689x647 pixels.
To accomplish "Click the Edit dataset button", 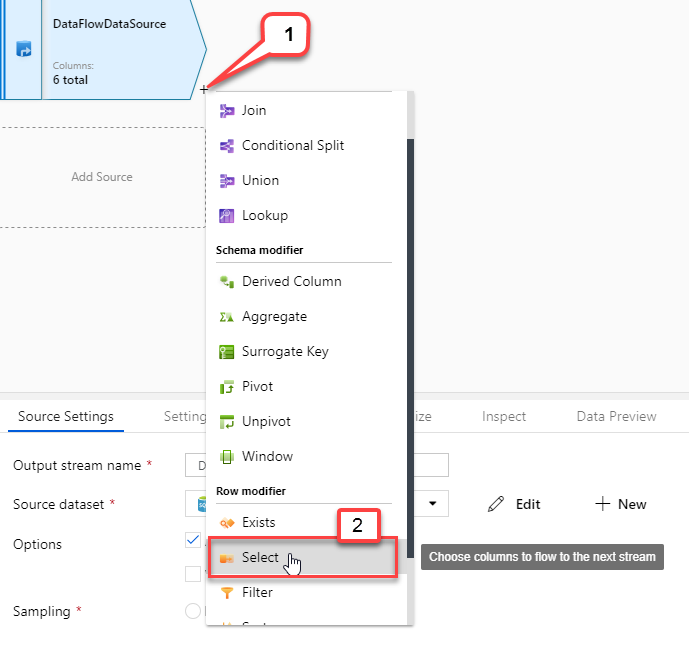I will pyautogui.click(x=514, y=504).
